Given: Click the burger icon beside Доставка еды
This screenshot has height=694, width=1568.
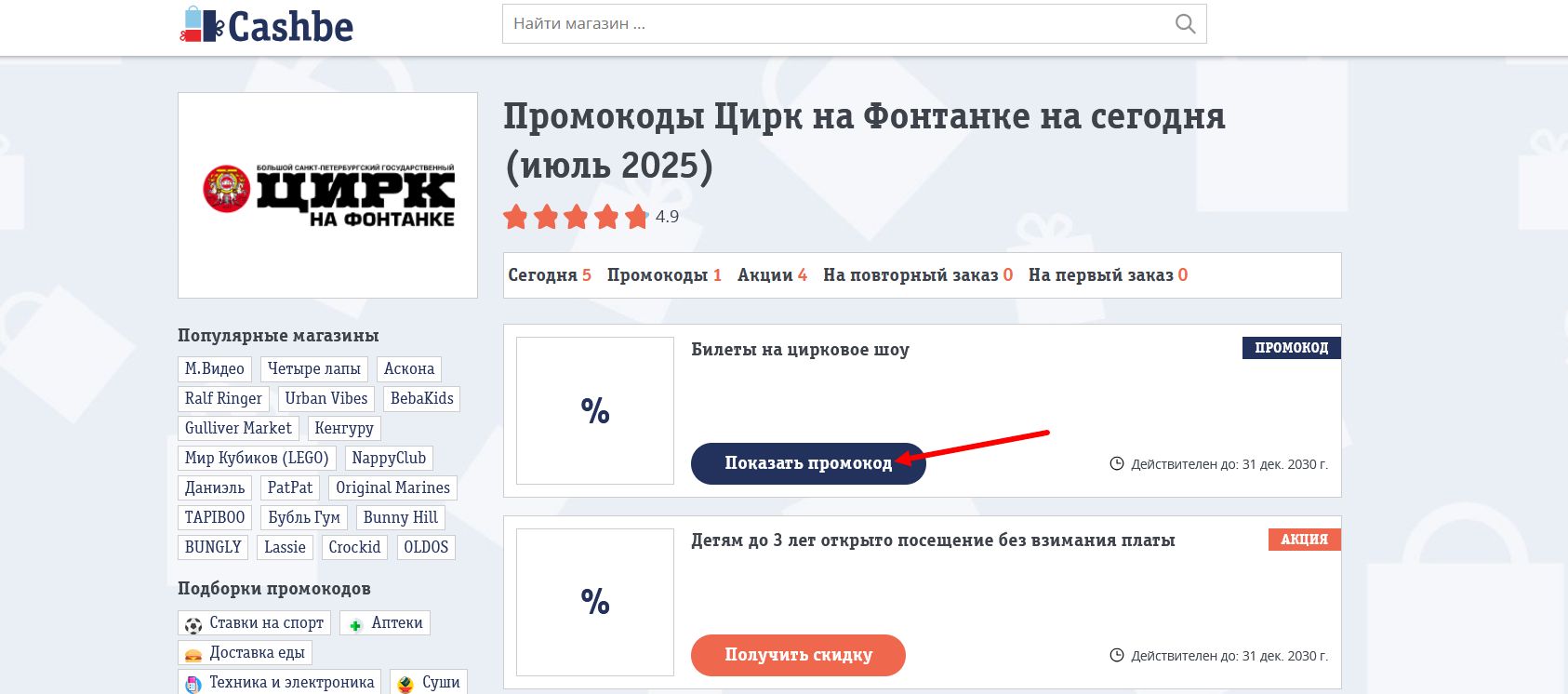Looking at the screenshot, I should pos(193,655).
